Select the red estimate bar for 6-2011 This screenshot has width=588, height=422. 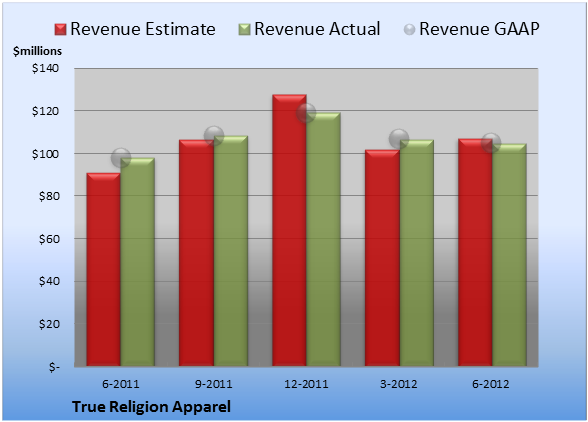[104, 270]
